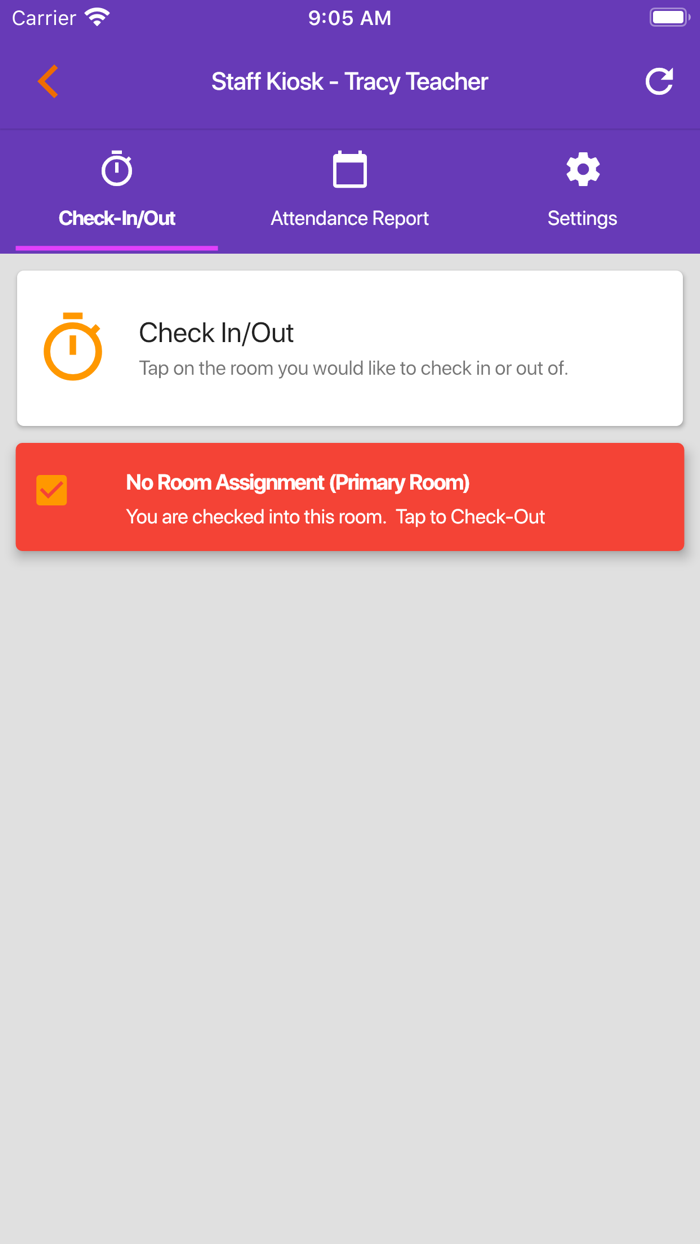Tap the 9:05 AM clock in status bar
This screenshot has width=700, height=1244.
coord(350,18)
